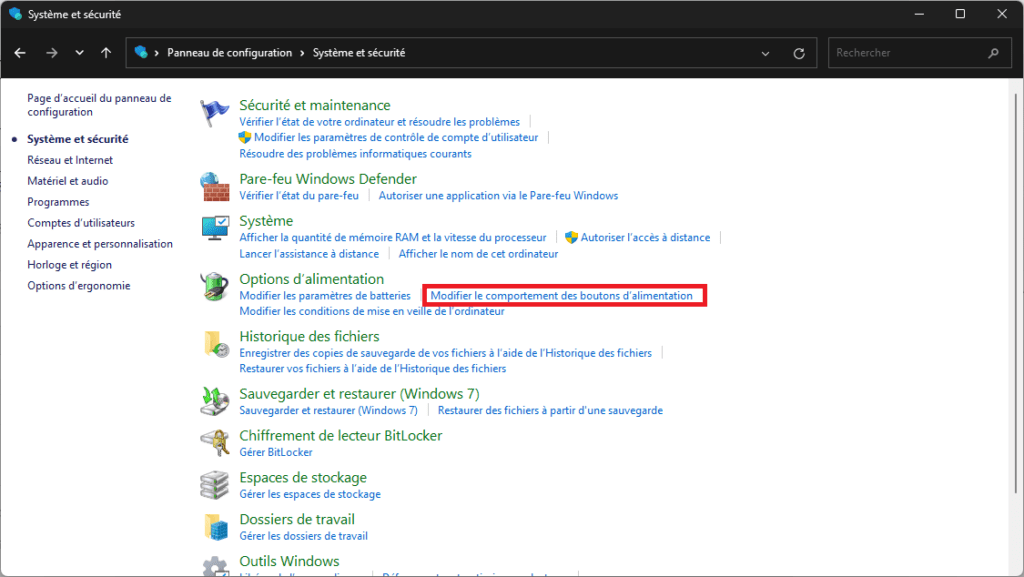Open Modifier le comportement des boutons d'alimentation
1024x577 pixels.
click(x=561, y=296)
